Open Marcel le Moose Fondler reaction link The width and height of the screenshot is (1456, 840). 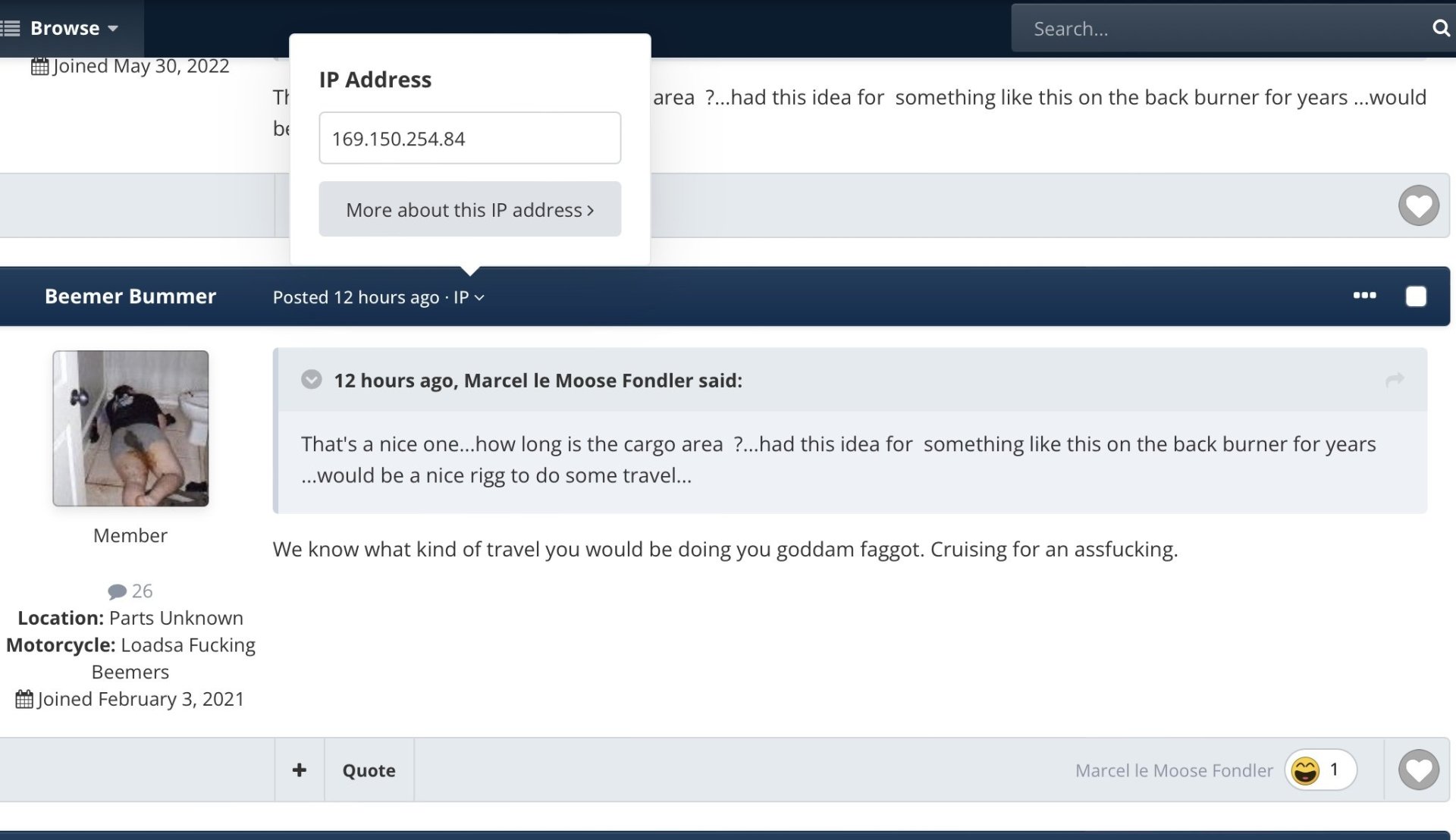[x=1174, y=770]
